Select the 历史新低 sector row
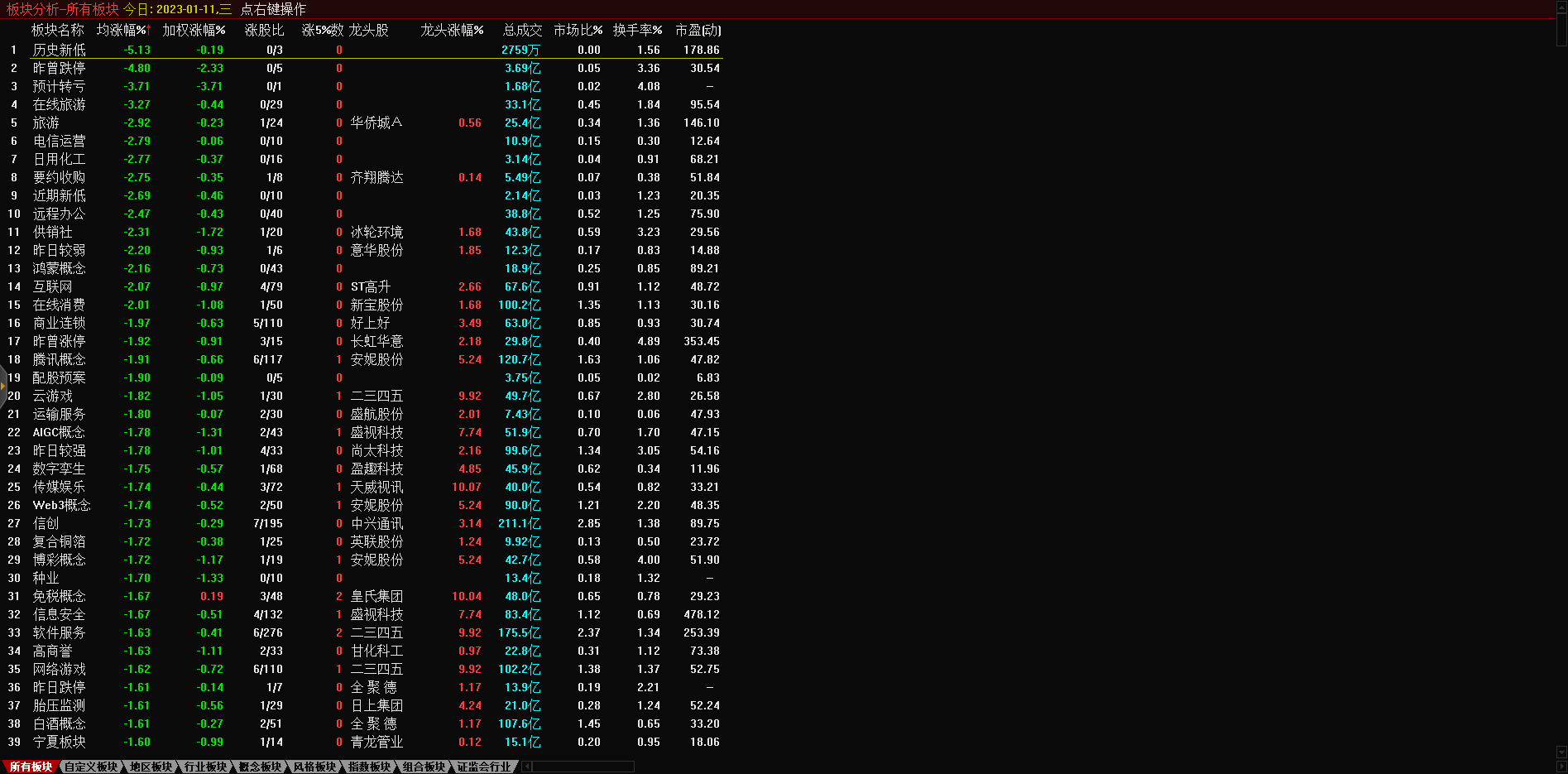Viewport: 1568px width, 774px height. [59, 50]
